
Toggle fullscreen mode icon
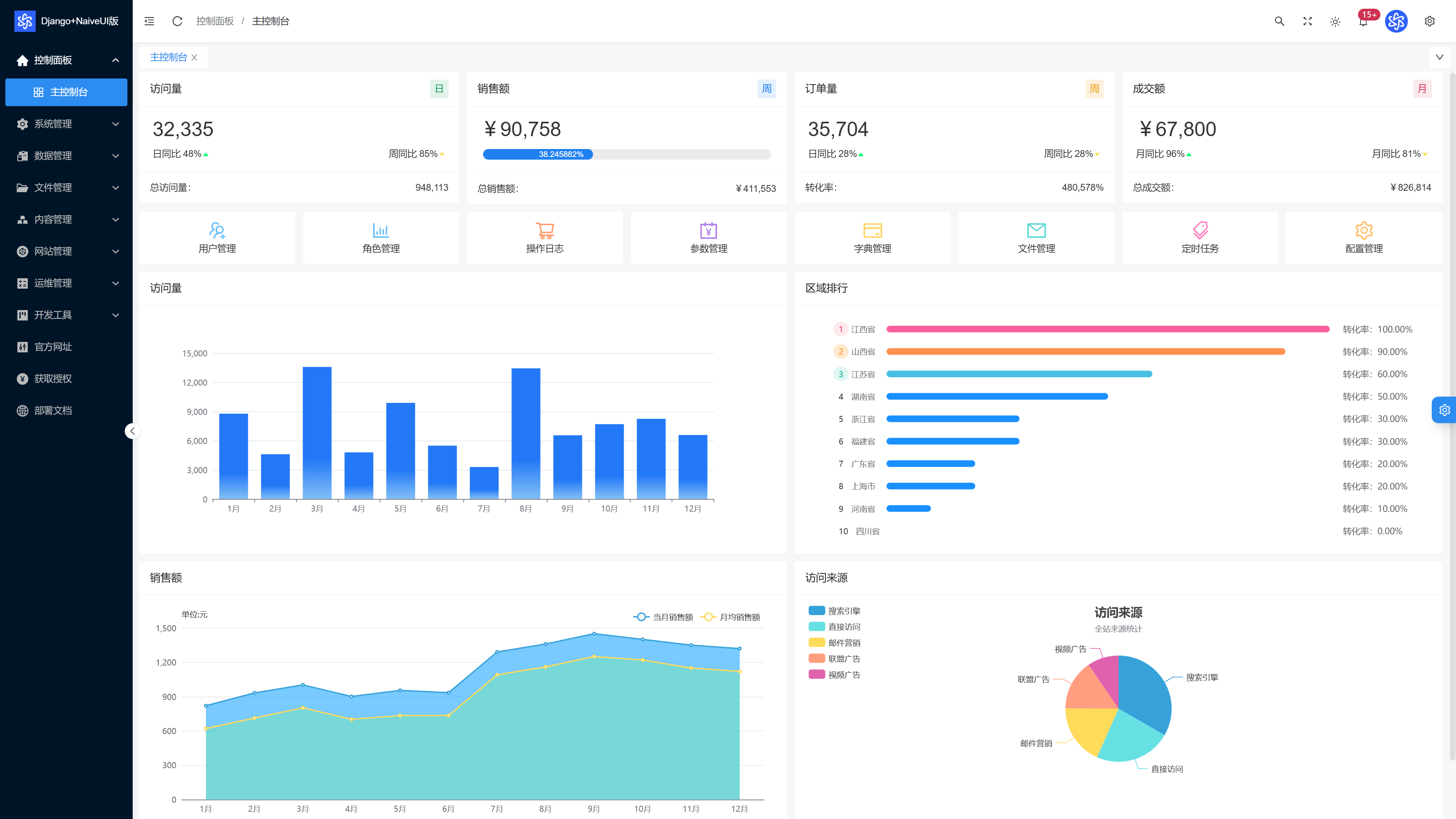[1307, 21]
